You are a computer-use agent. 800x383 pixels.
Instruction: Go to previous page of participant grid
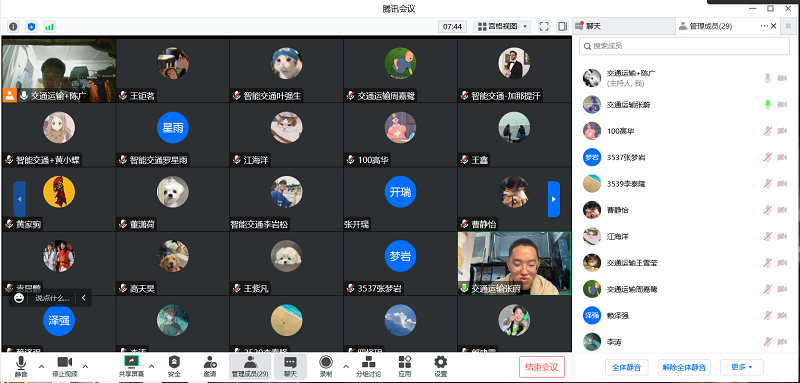point(19,199)
